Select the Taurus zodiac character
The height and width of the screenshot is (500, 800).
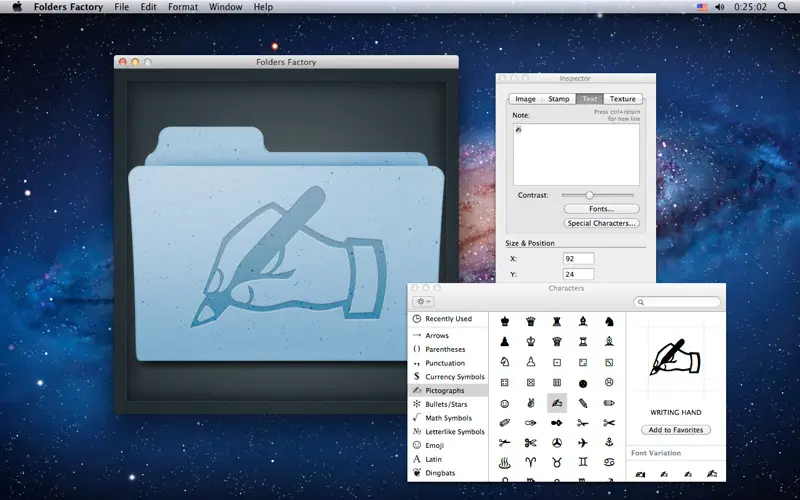(557, 463)
